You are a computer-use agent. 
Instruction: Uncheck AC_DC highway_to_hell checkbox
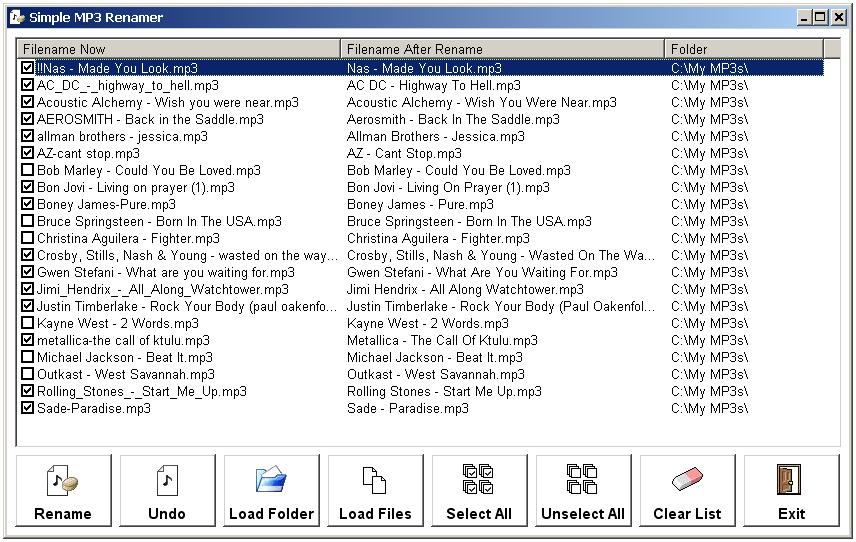[x=27, y=85]
